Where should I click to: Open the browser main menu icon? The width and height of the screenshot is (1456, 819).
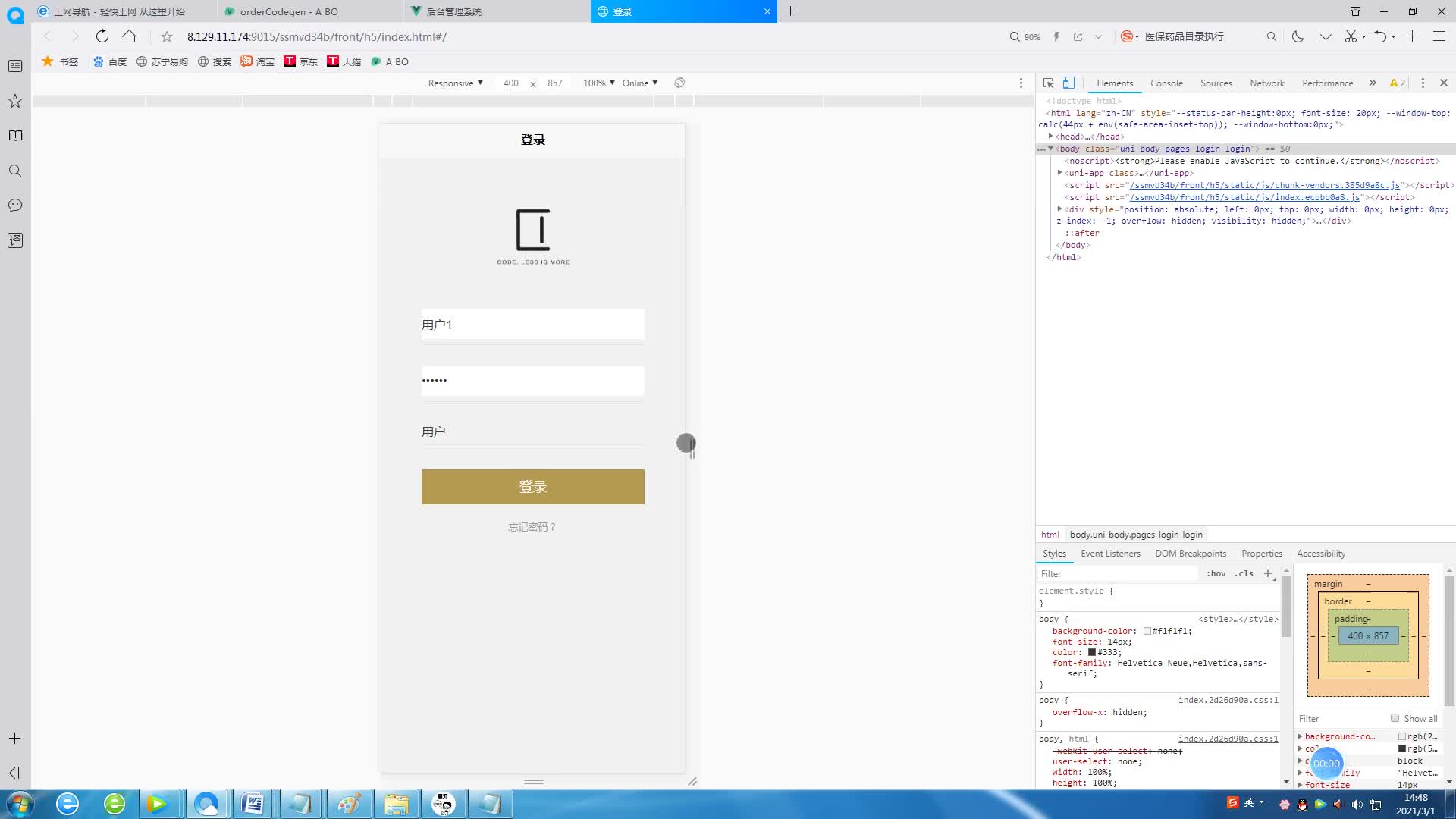[1439, 36]
